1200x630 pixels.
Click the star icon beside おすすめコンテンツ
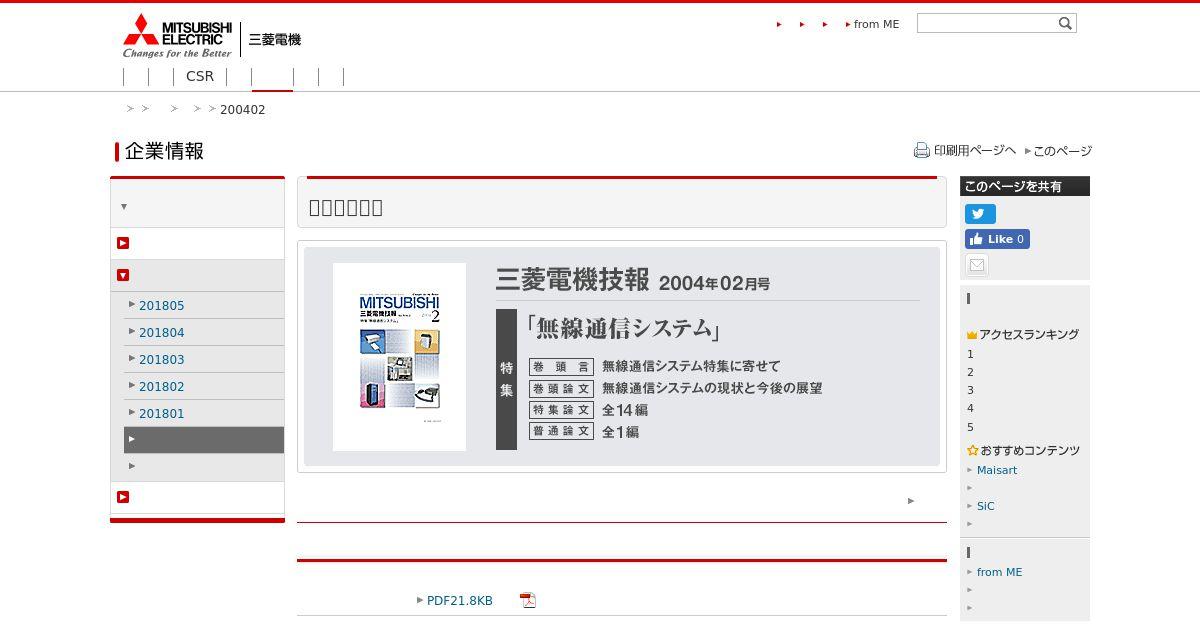[972, 451]
